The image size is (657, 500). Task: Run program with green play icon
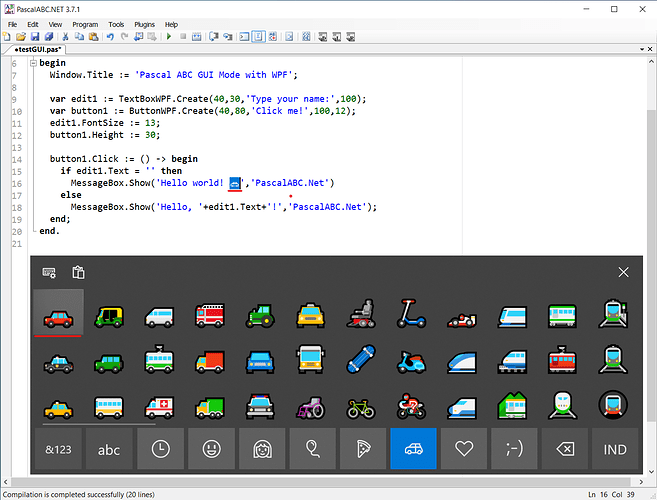coord(169,37)
